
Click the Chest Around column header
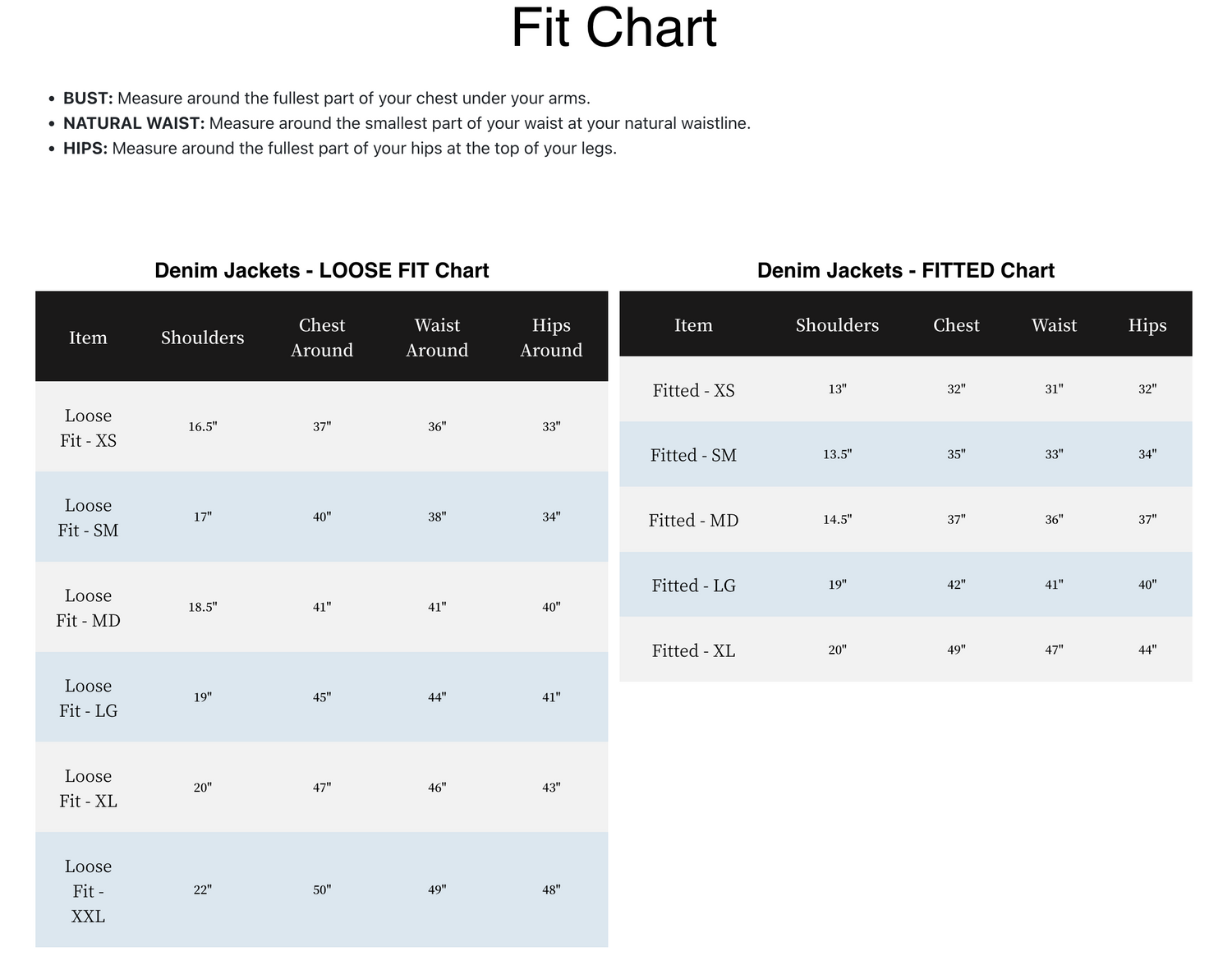pos(322,338)
